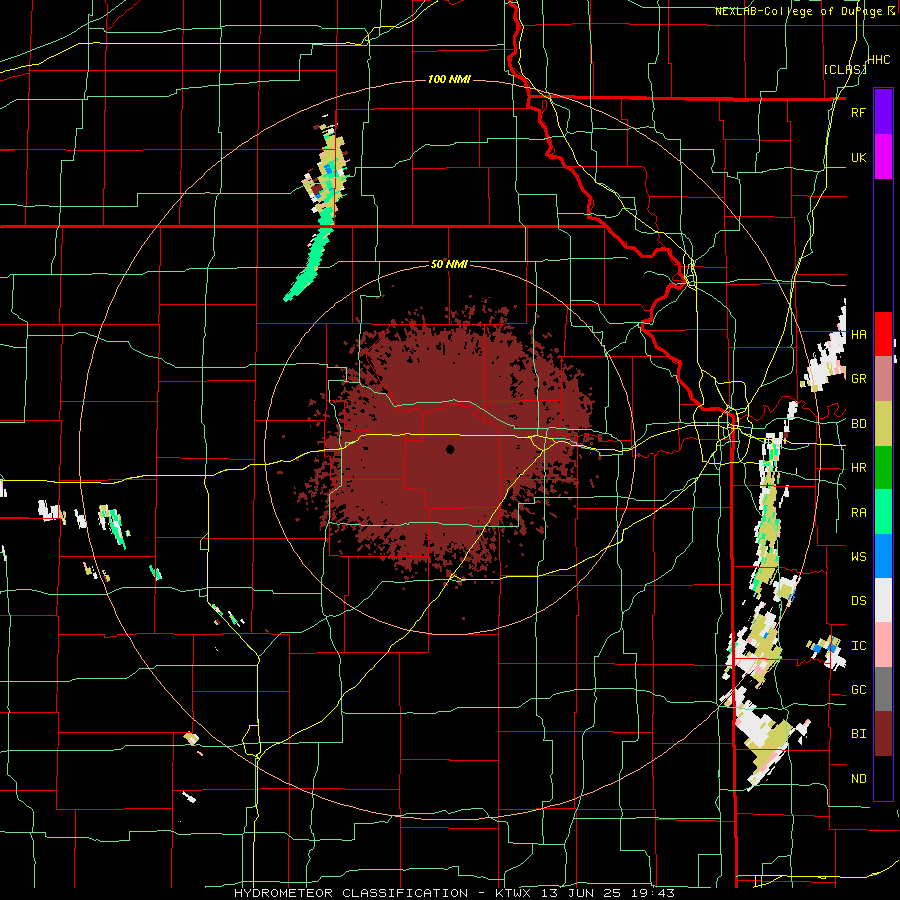The height and width of the screenshot is (900, 900).
Task: Click the magenta UK color swatch
Action: coord(883,157)
